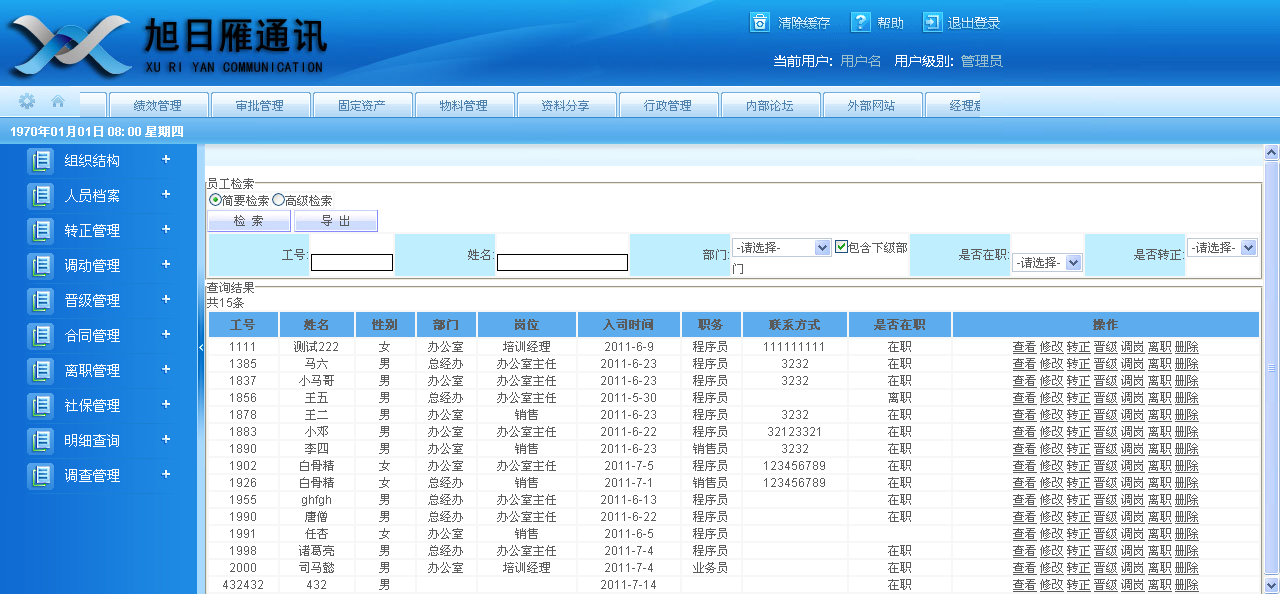The image size is (1280, 594).
Task: Switch to the 审批管理 tab
Action: coord(260,105)
